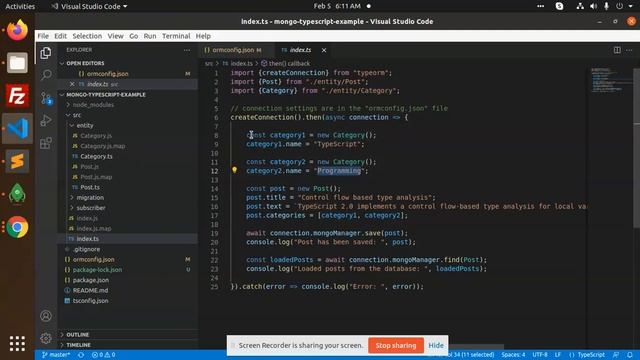Open the Selection menu
The height and width of the screenshot is (360, 640).
click(x=87, y=36)
